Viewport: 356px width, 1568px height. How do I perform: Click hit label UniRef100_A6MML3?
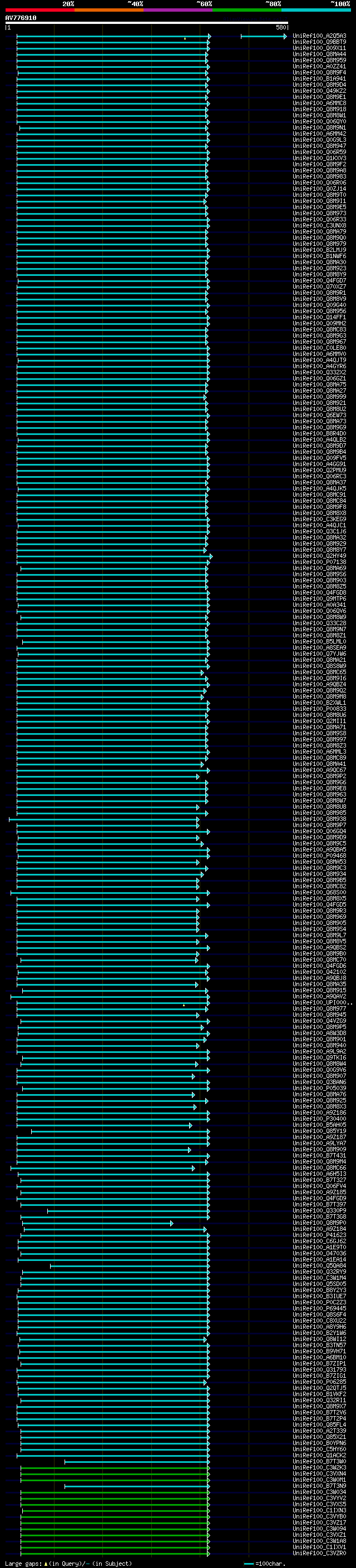(x=319, y=752)
